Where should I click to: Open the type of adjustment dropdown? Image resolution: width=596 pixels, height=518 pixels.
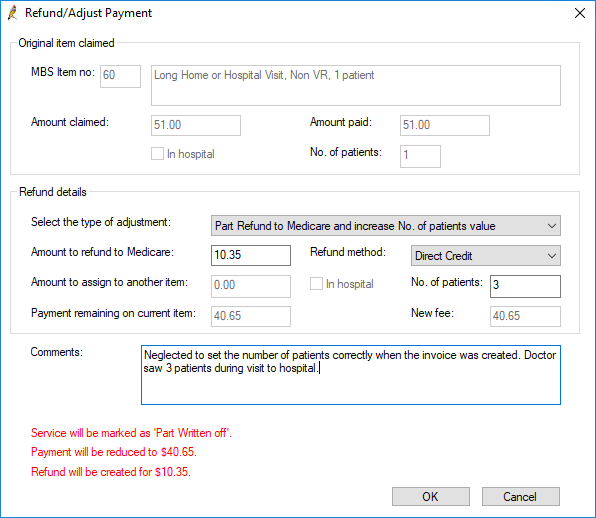[x=385, y=226]
